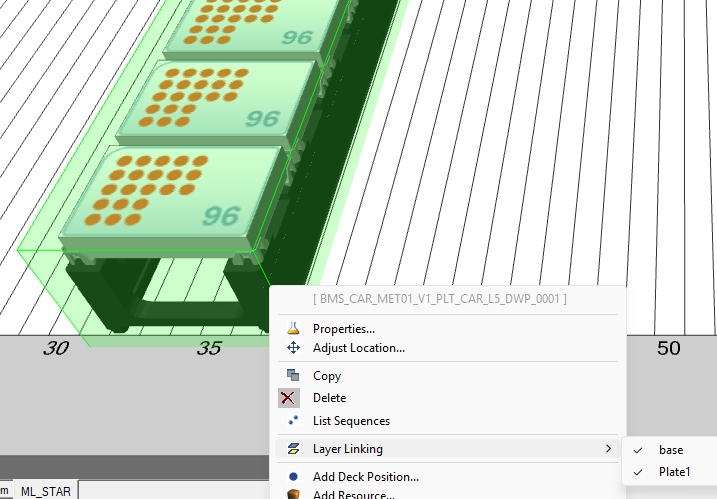Click the Copy icon in context menu
717x499 pixels.
(293, 376)
